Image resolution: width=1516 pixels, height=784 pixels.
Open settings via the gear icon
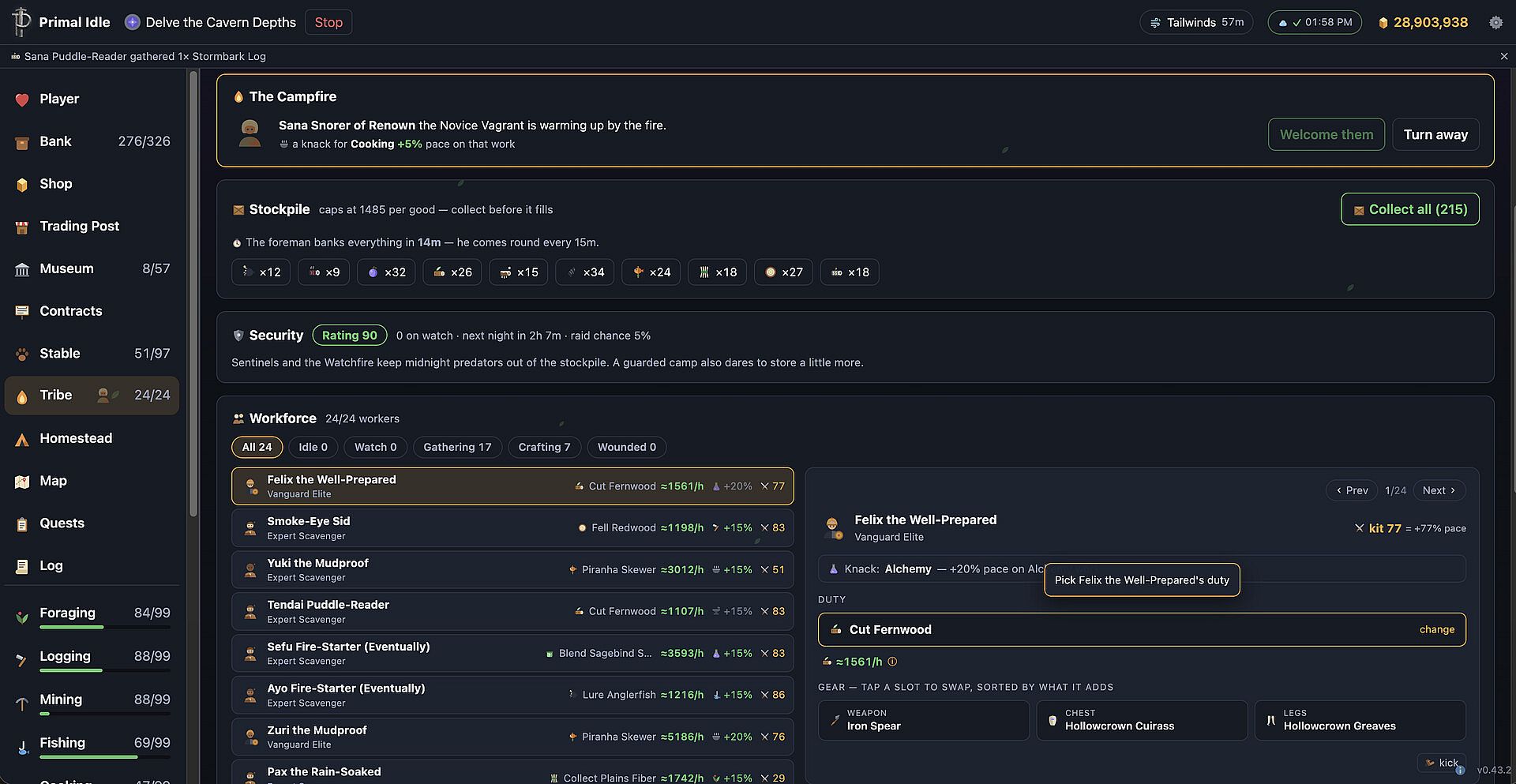click(x=1495, y=23)
